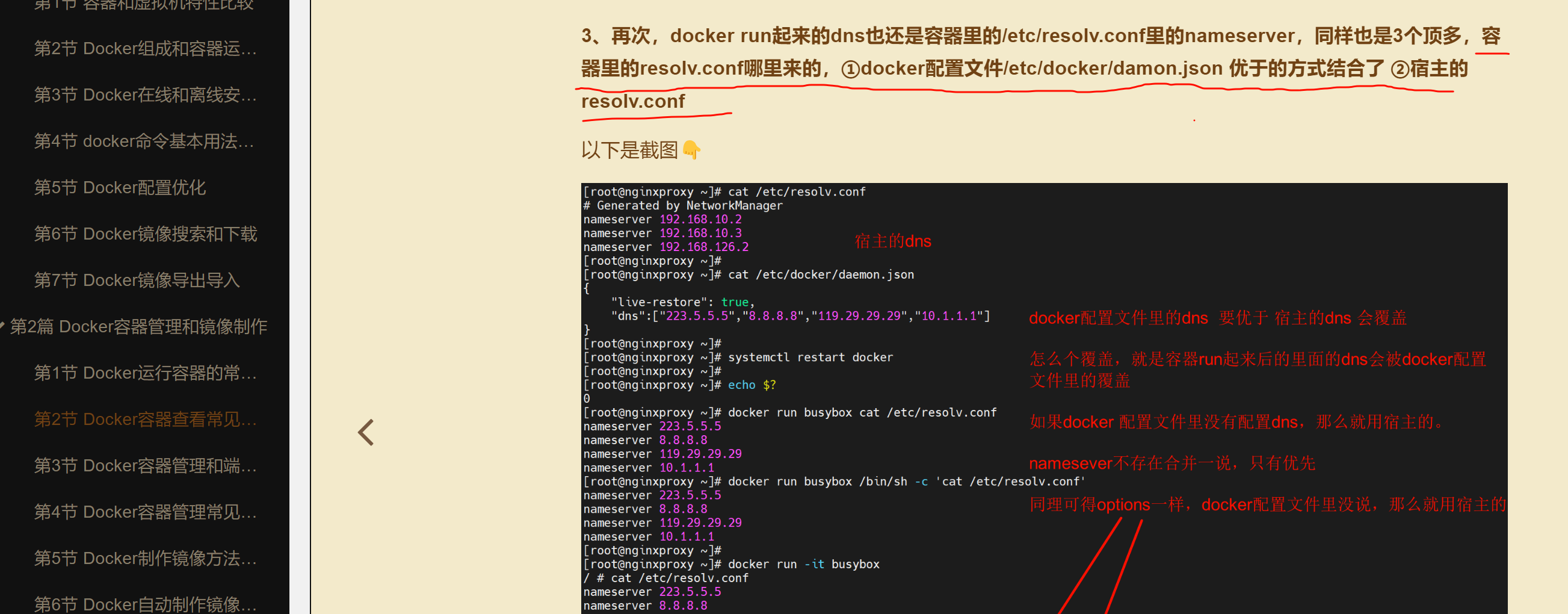Open 第6节 Docker自动制作镜像 chapter
This screenshot has height=614, width=1568.
[x=146, y=604]
